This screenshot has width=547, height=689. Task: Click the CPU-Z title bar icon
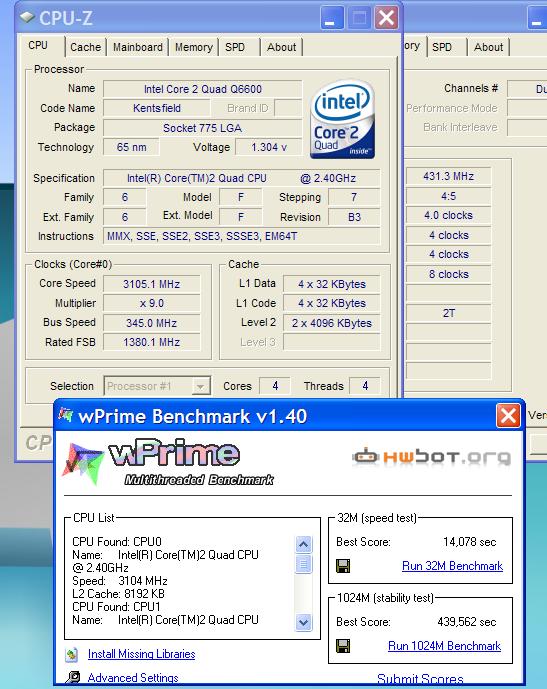point(27,17)
